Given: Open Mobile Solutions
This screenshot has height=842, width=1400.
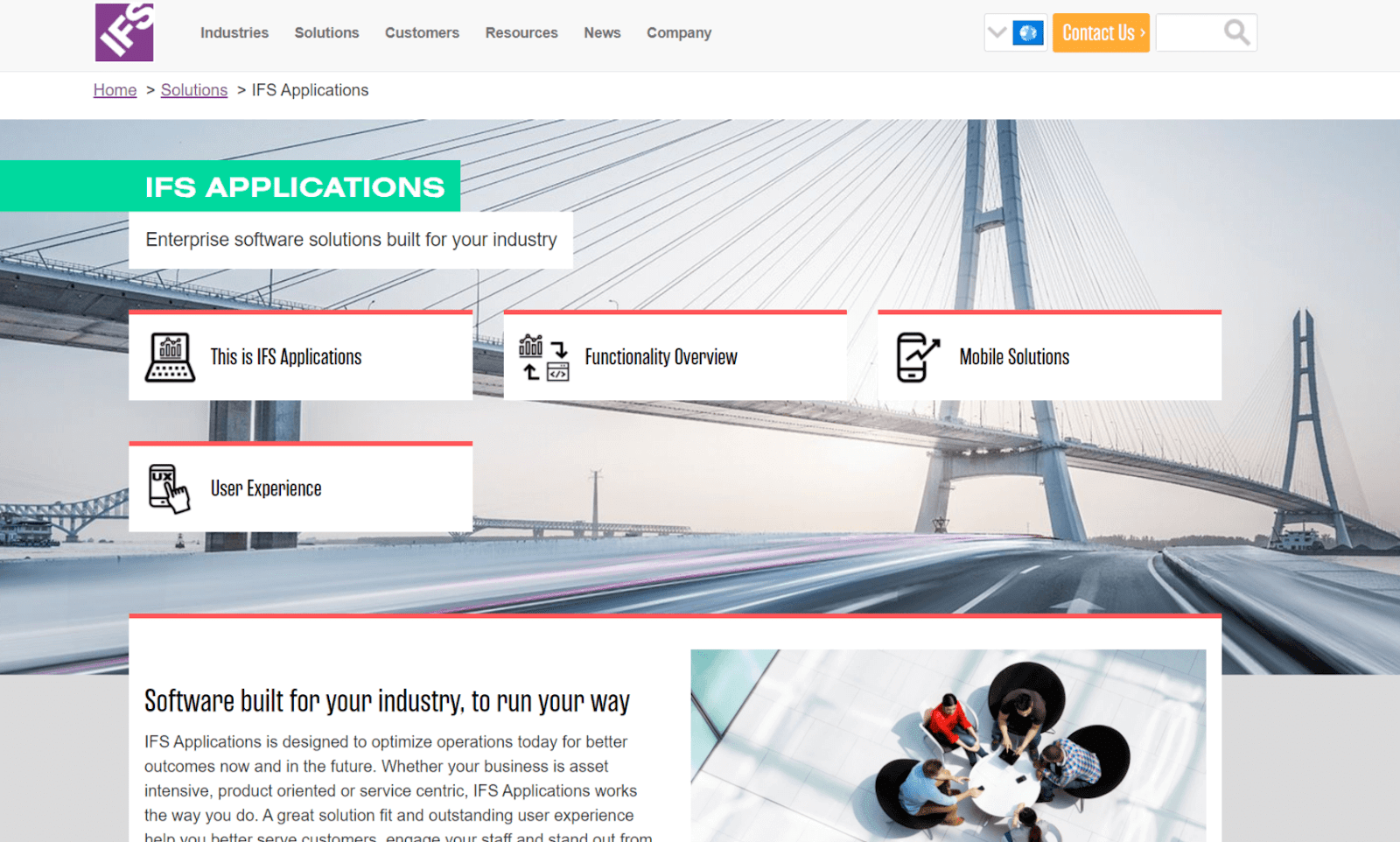Looking at the screenshot, I should point(1050,355).
